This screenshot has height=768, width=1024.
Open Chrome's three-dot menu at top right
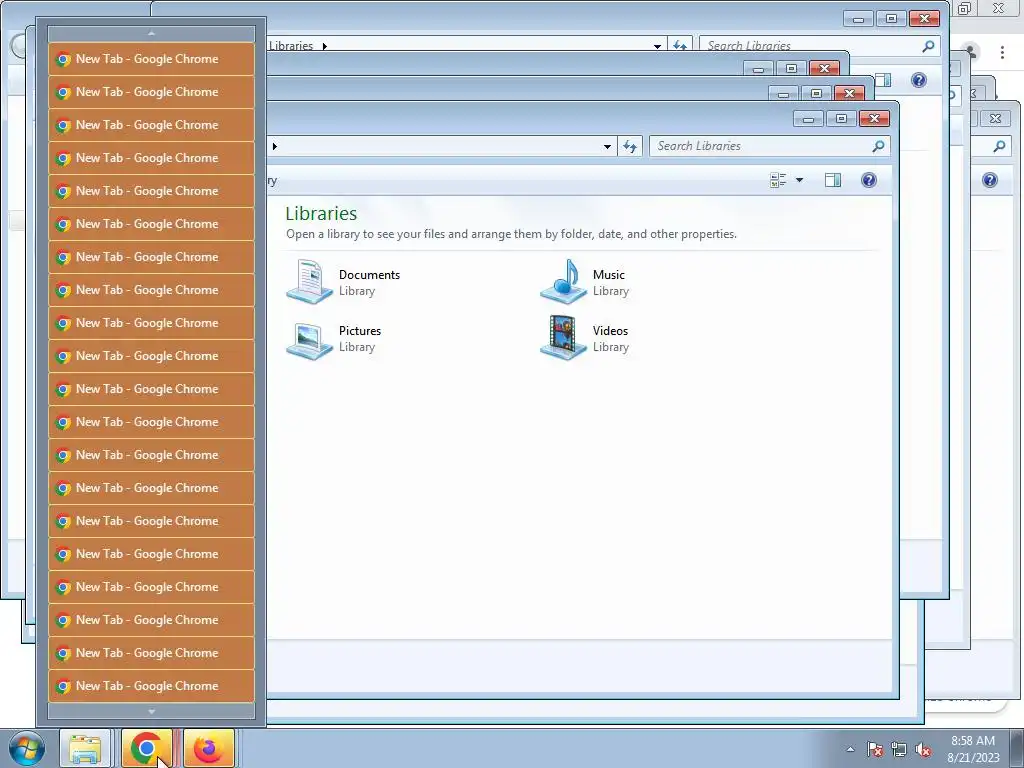point(1002,52)
